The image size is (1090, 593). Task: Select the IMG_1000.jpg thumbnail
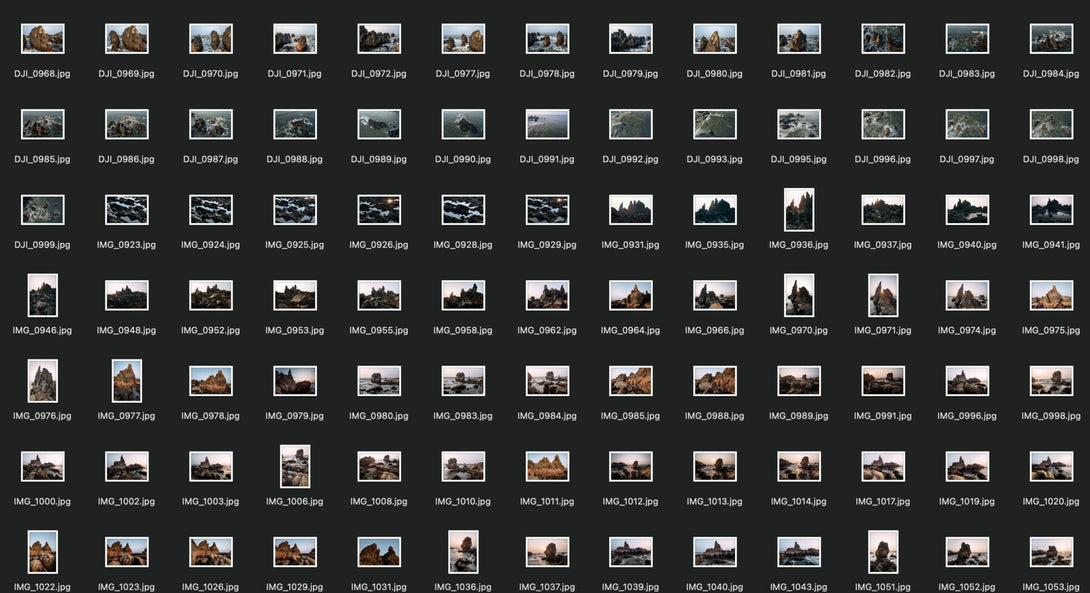click(x=42, y=466)
